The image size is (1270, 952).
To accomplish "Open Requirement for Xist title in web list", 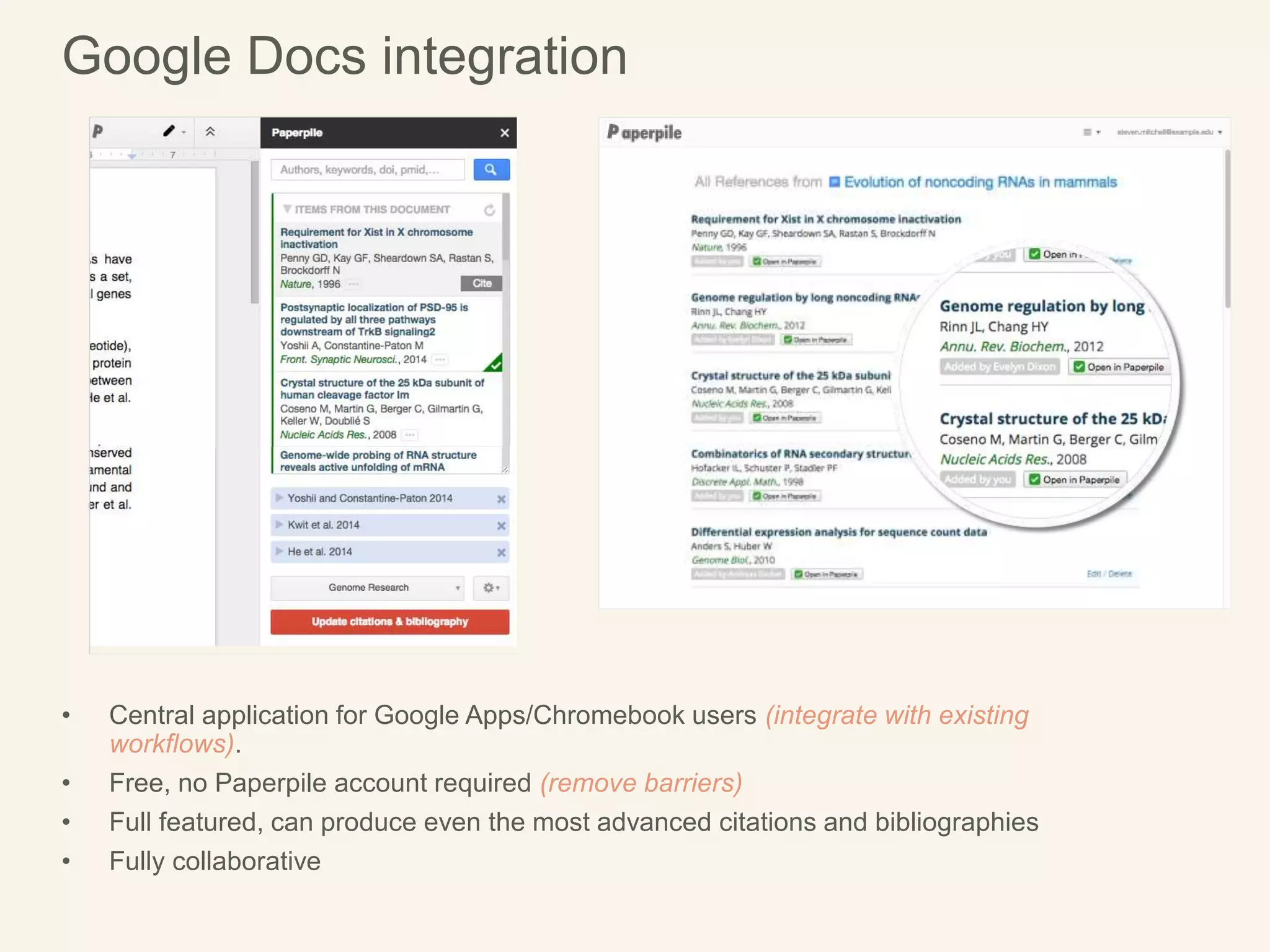I will pos(826,219).
